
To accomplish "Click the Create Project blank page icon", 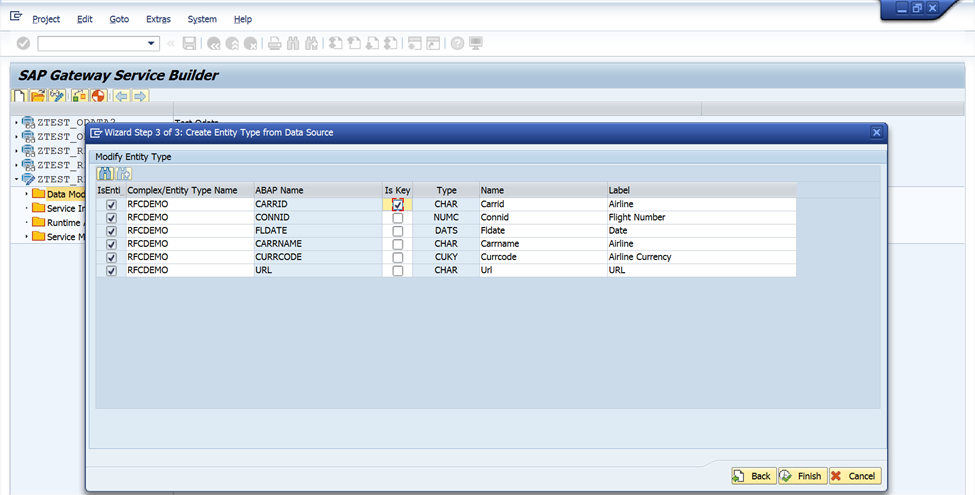I will point(20,96).
